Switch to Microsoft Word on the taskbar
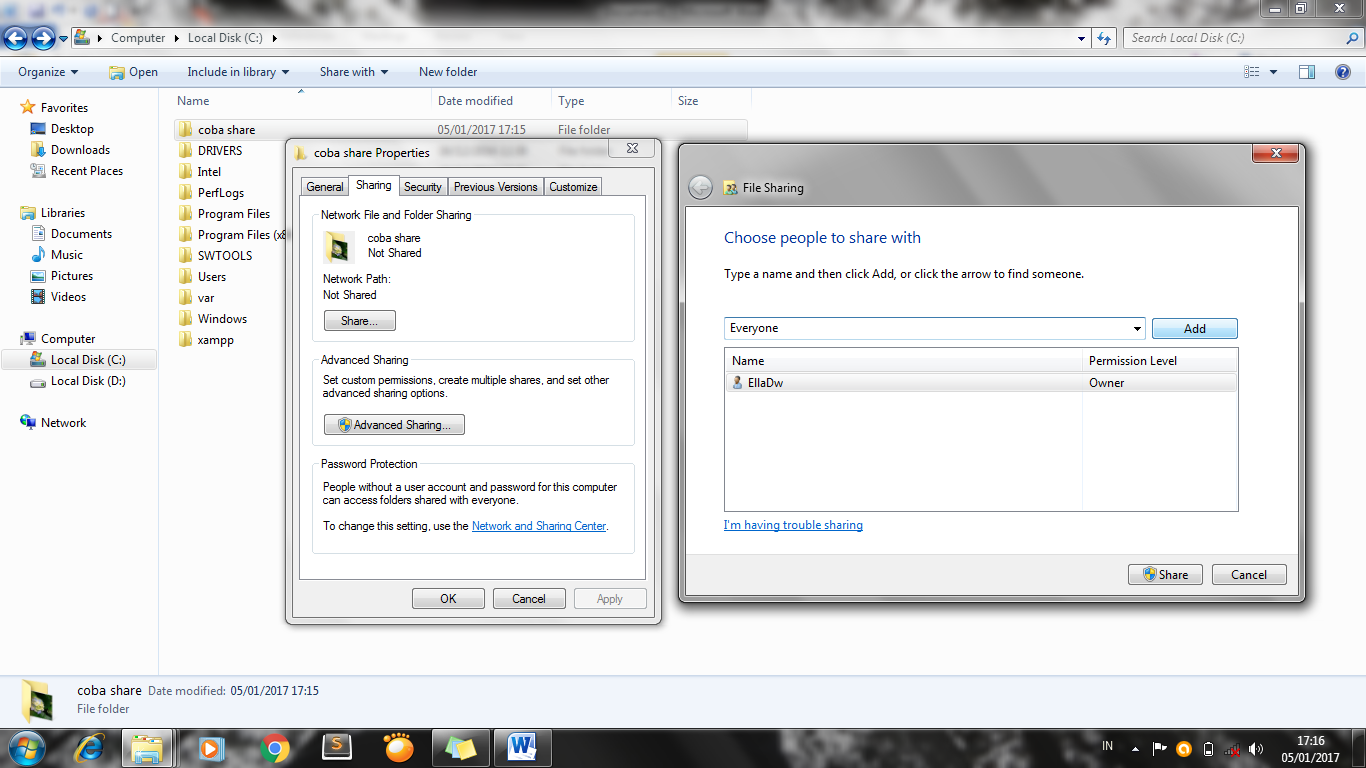This screenshot has height=768, width=1366. pyautogui.click(x=523, y=747)
